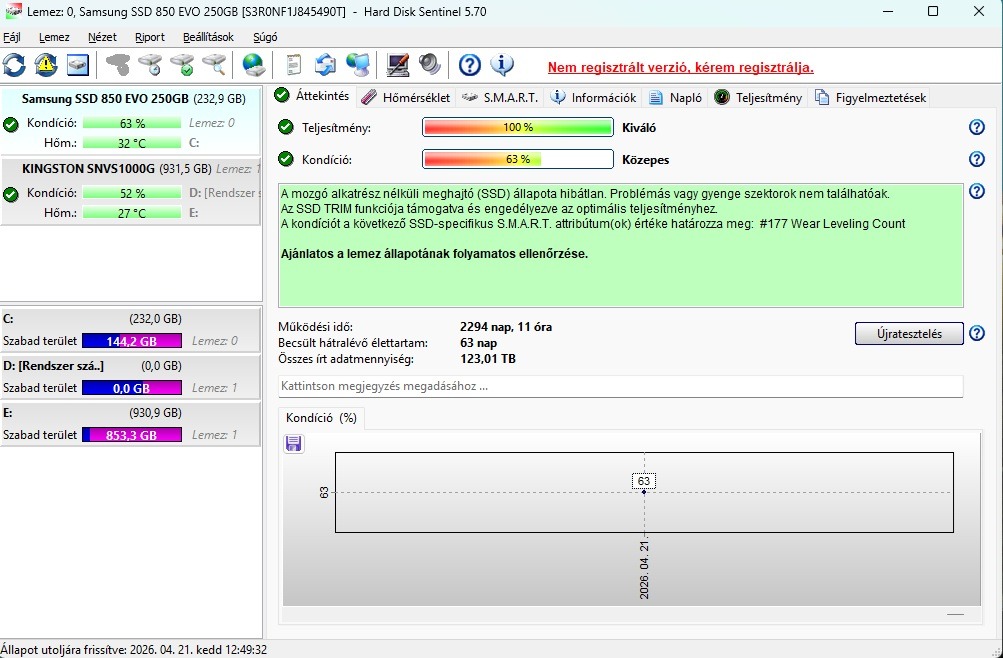Select the KINGSTON SNVS1000G disk

click(131, 191)
